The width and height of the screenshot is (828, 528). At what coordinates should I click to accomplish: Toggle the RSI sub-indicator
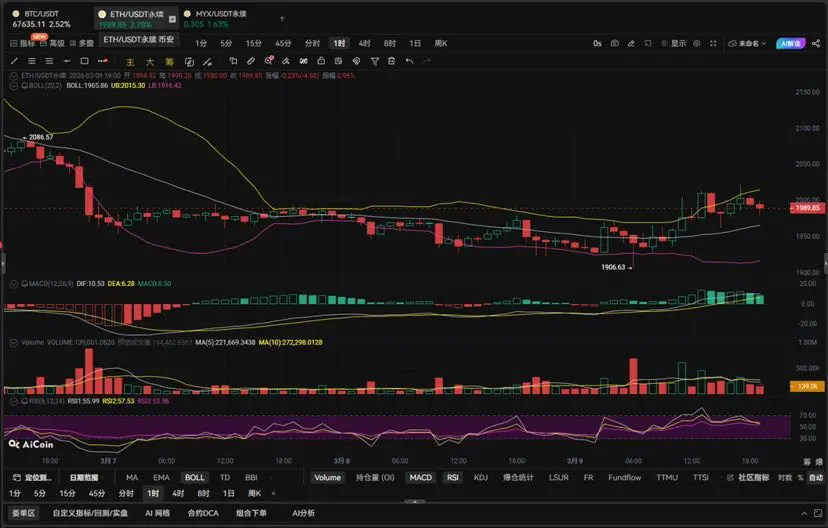coord(453,477)
